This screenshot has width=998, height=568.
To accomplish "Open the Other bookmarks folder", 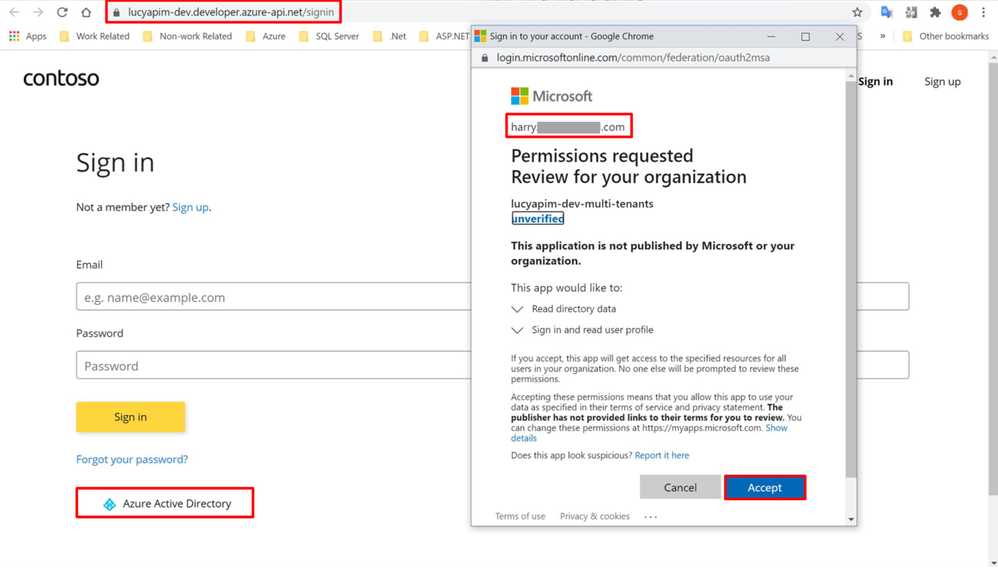I will click(946, 36).
